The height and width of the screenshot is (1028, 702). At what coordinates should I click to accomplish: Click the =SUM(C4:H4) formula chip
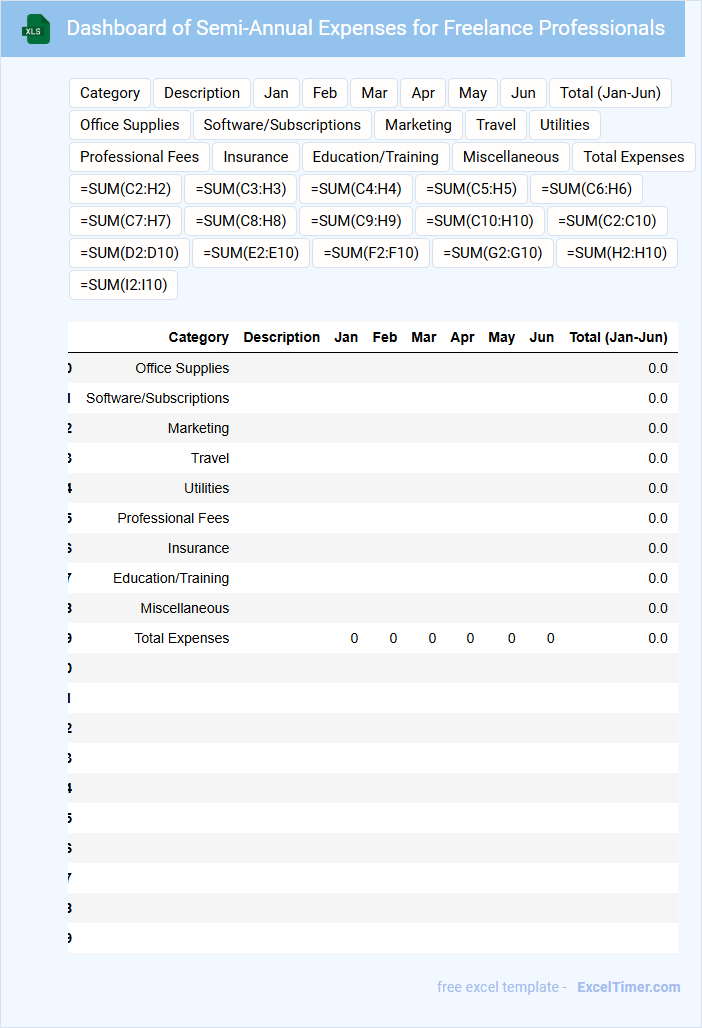click(x=356, y=189)
